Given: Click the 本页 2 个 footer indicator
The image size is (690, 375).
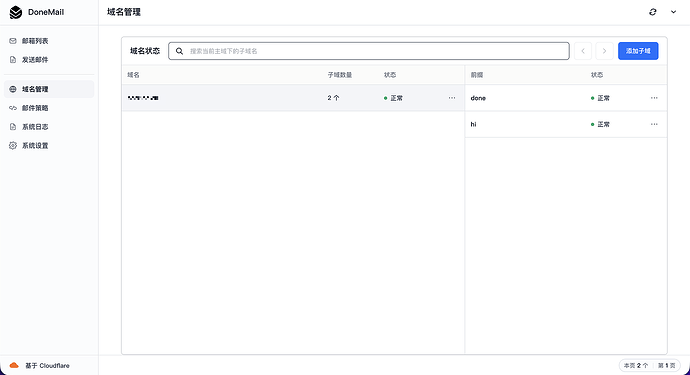Looking at the screenshot, I should 636,365.
